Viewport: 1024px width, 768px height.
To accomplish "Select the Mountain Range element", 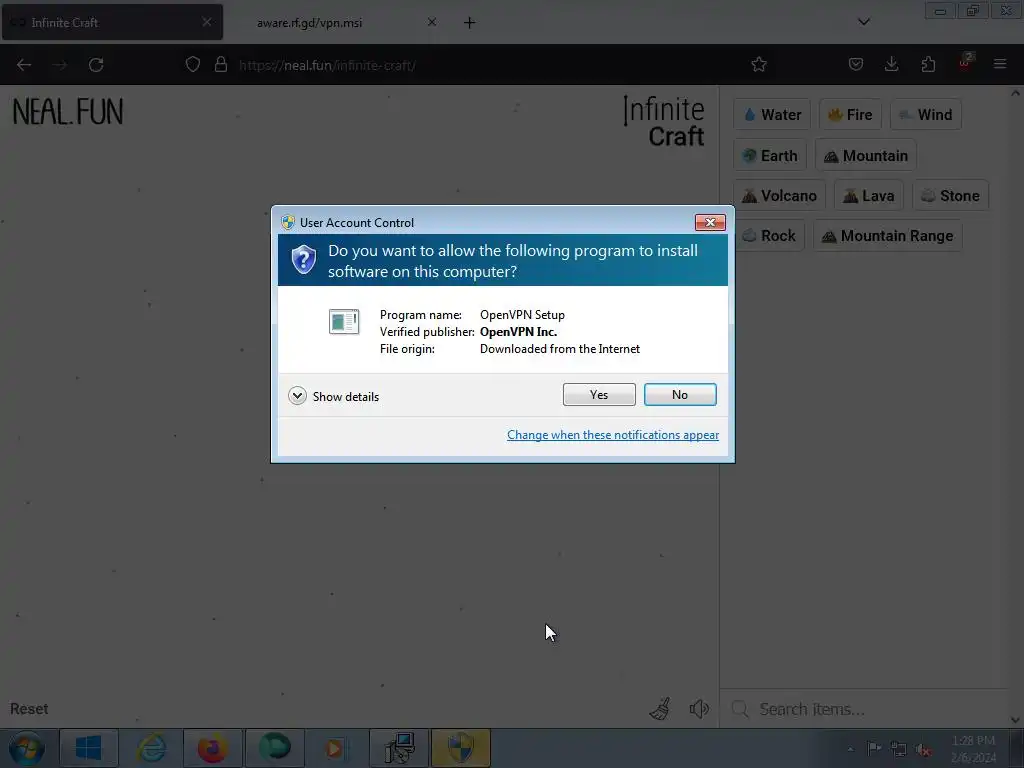I will 888,236.
